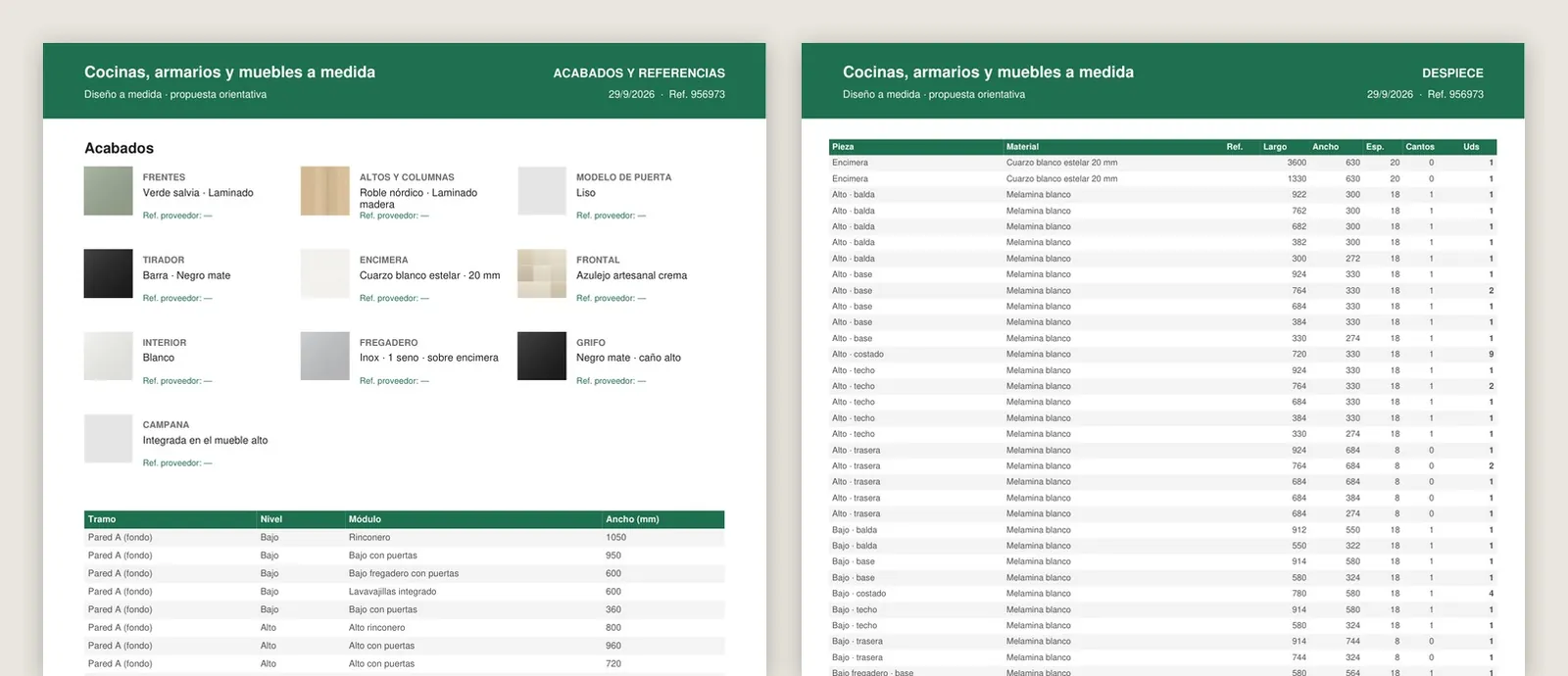
Task: Click the 'Uds' column header
Action: 1471,147
